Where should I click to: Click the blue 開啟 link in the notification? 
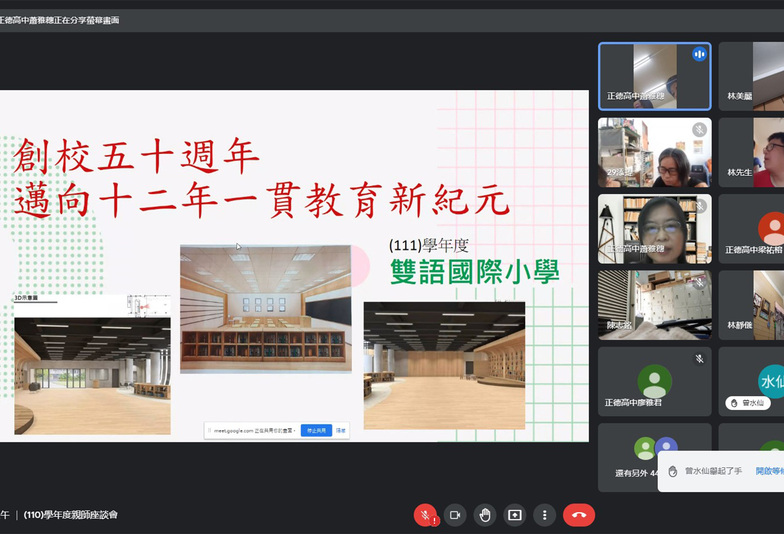pyautogui.click(x=770, y=471)
